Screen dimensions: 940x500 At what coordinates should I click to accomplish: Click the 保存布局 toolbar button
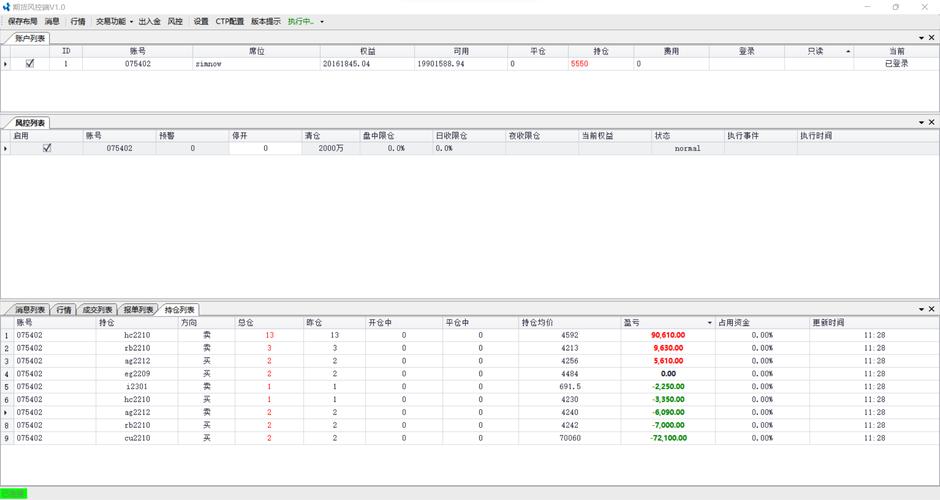pyautogui.click(x=22, y=21)
